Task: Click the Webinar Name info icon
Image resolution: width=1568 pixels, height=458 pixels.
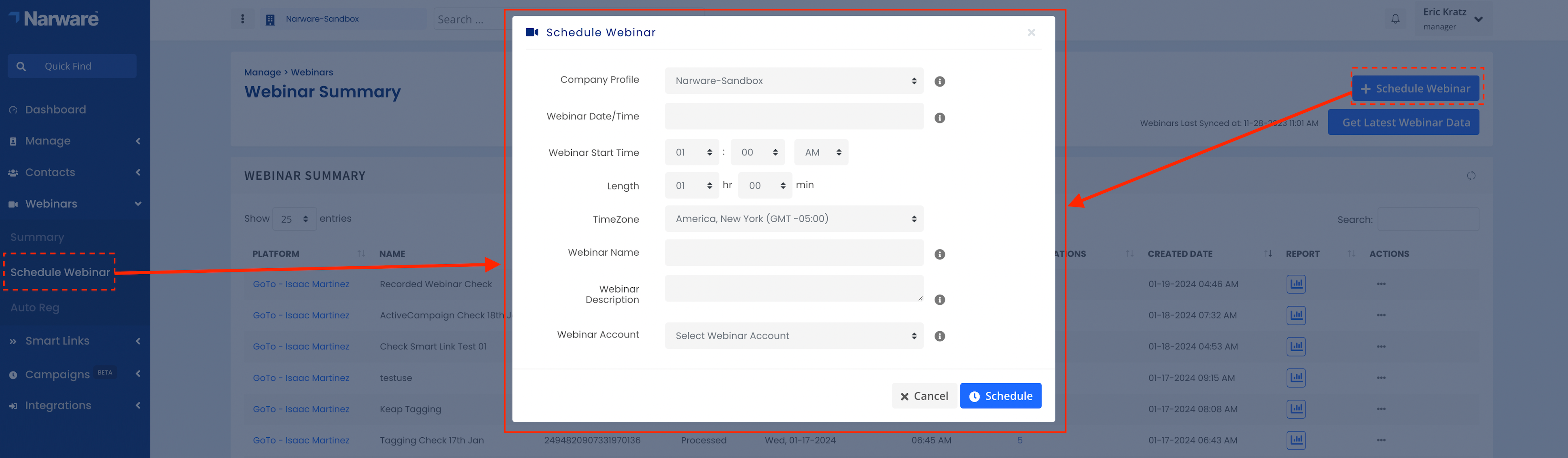Action: tap(940, 254)
